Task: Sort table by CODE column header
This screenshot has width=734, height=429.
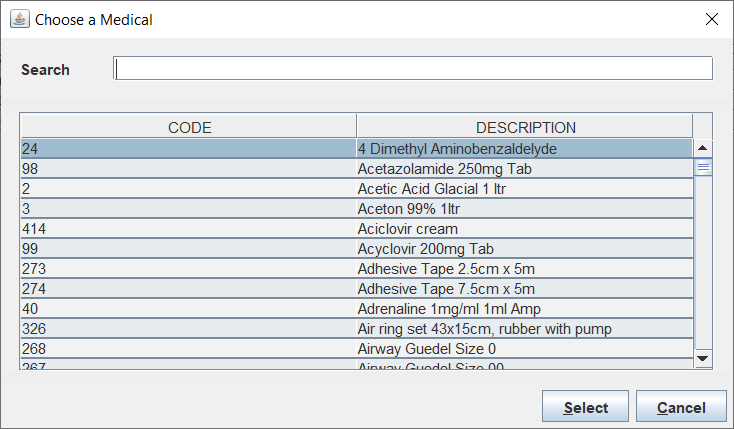Action: [x=189, y=127]
